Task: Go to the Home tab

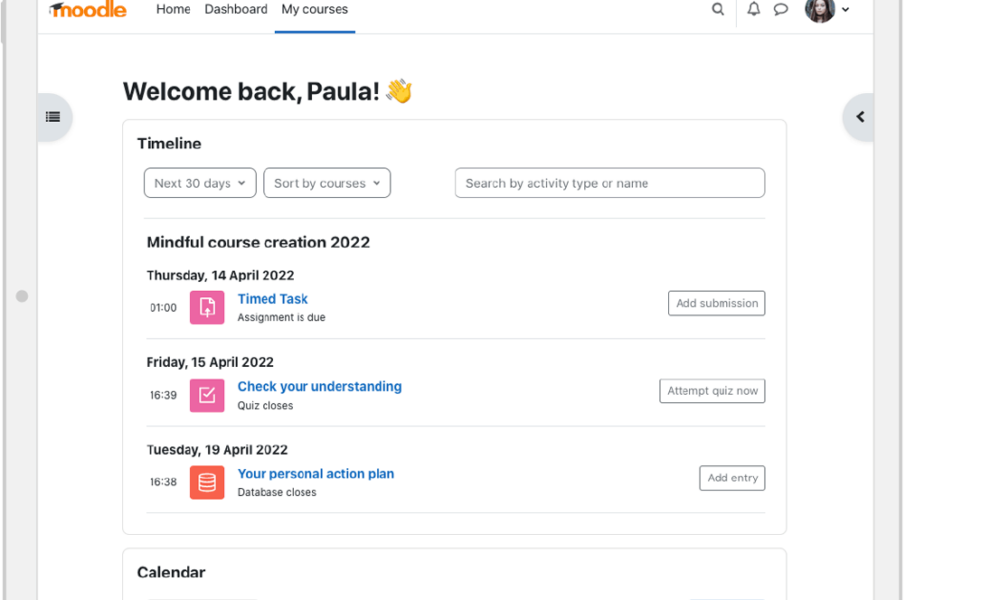Action: coord(173,9)
